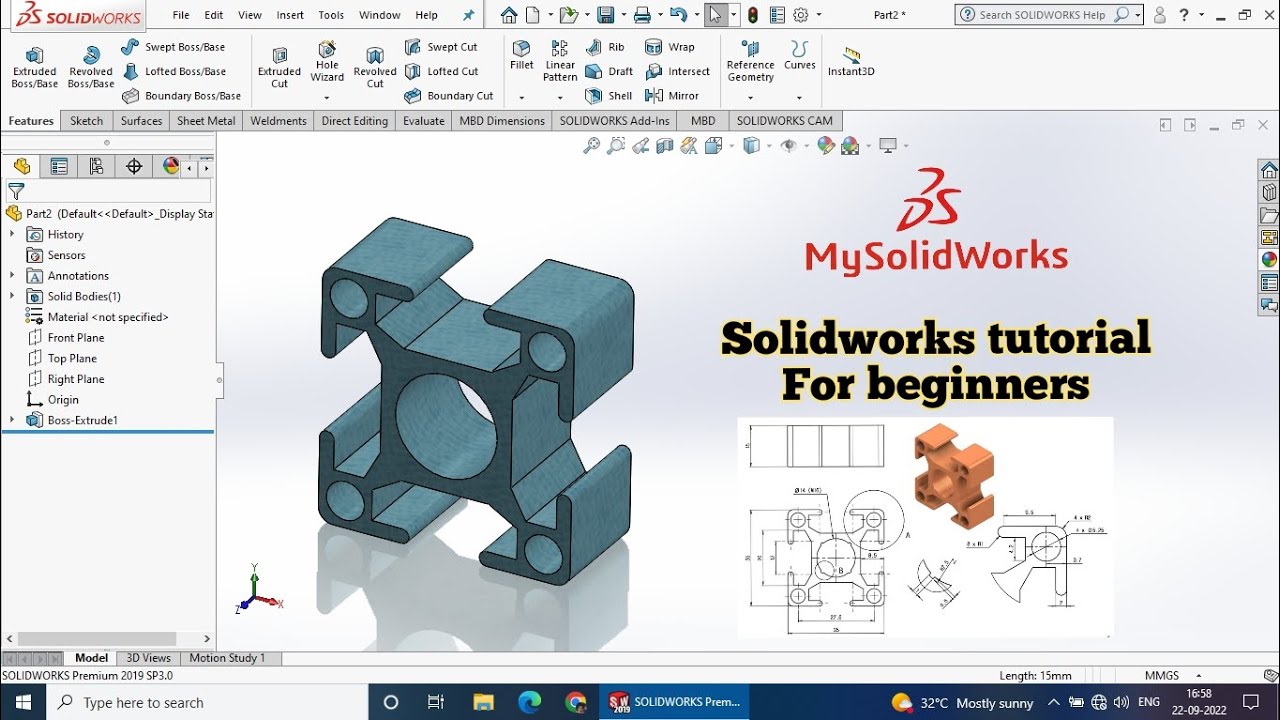The width and height of the screenshot is (1280, 720).
Task: Open the File menu
Action: (181, 15)
